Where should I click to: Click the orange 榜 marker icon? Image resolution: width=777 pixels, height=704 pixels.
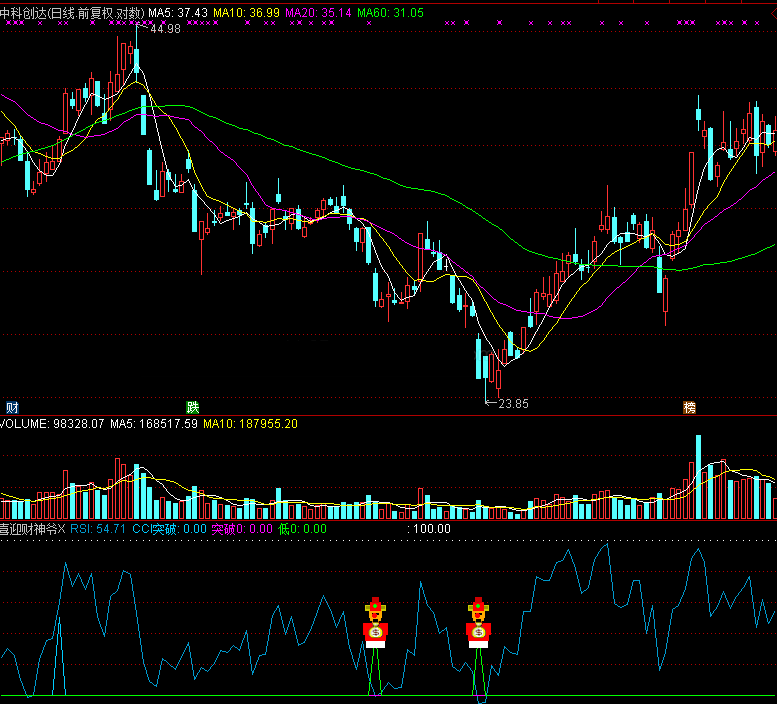(689, 407)
